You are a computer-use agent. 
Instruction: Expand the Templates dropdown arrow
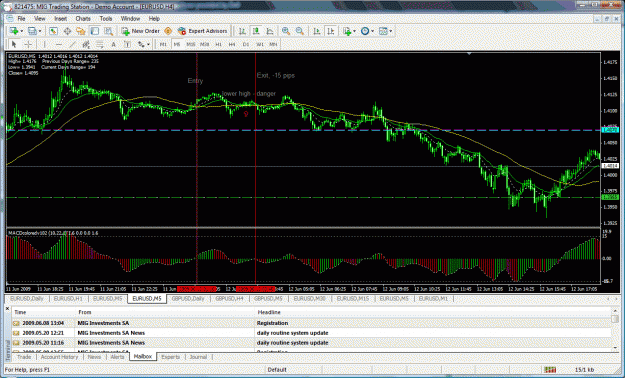(x=391, y=31)
